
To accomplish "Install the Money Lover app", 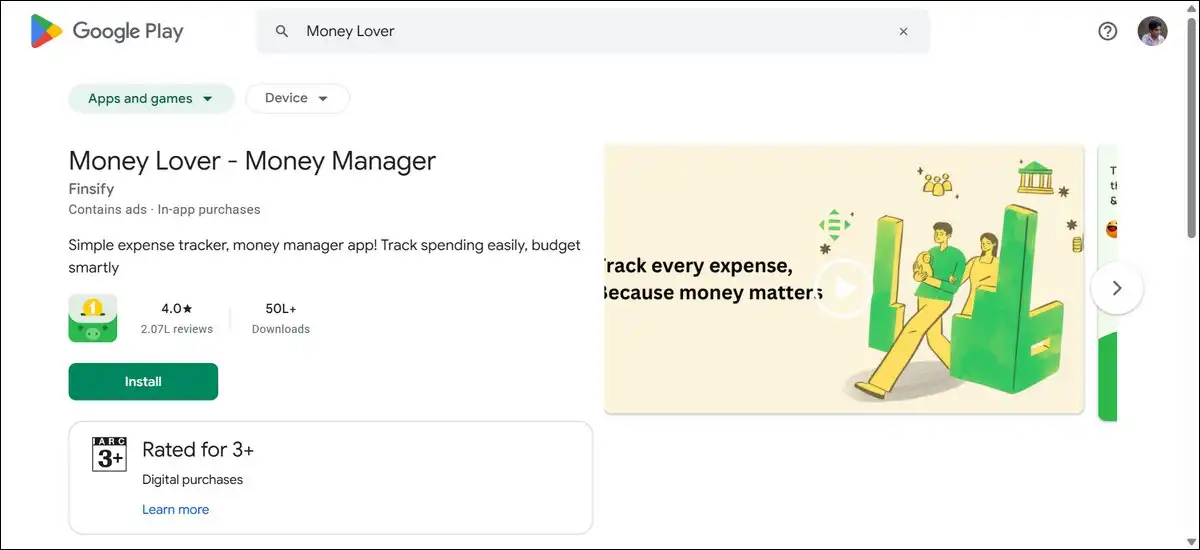I will click(143, 382).
